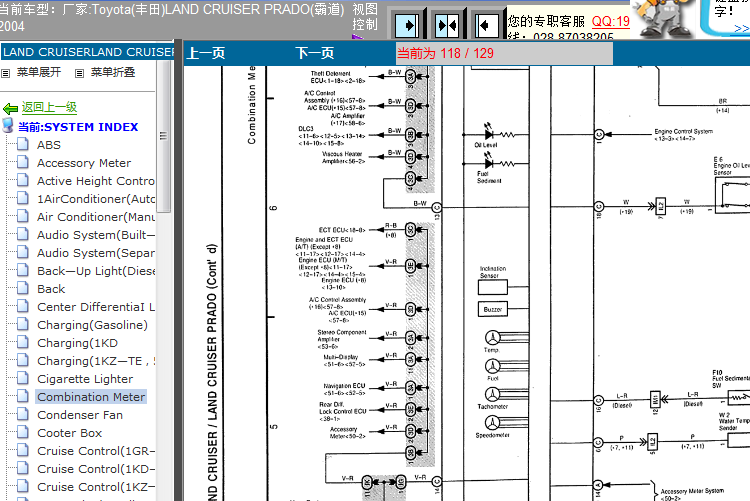The width and height of the screenshot is (750, 501).
Task: Click the Speedometer gauge symbol
Action: click(x=493, y=423)
